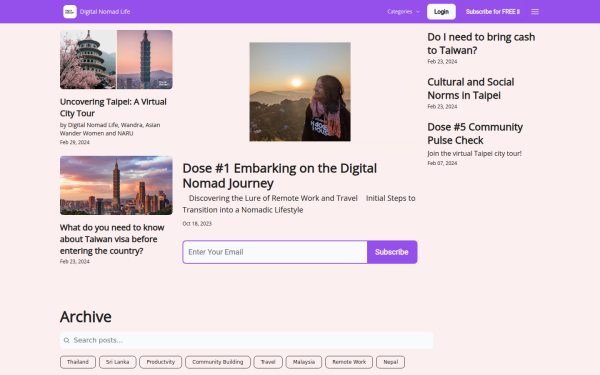Click the authors byline under Uncovering Taipei

110,129
